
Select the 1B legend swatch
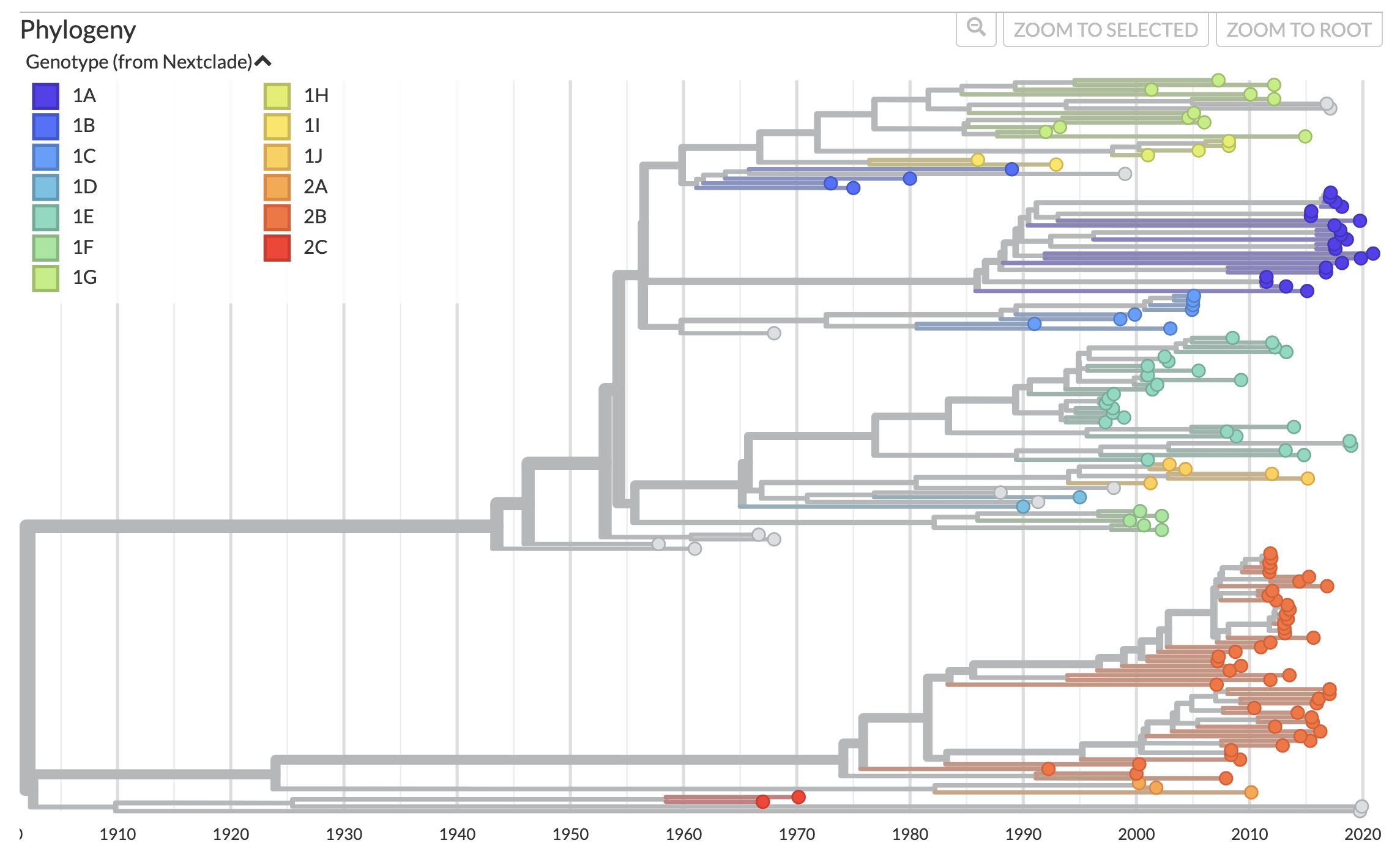coord(46,126)
